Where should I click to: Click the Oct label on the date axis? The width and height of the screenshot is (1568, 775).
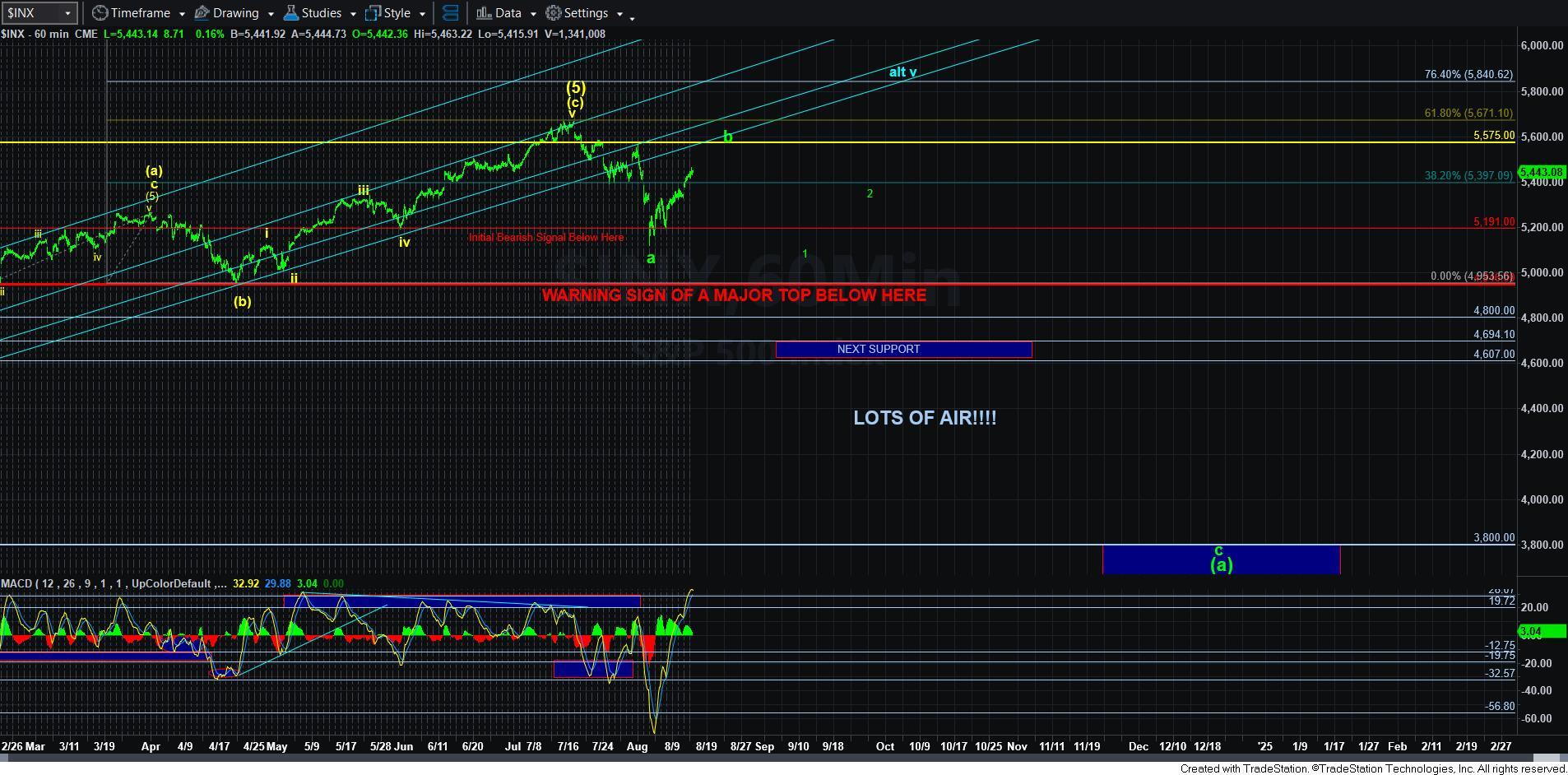[884, 746]
